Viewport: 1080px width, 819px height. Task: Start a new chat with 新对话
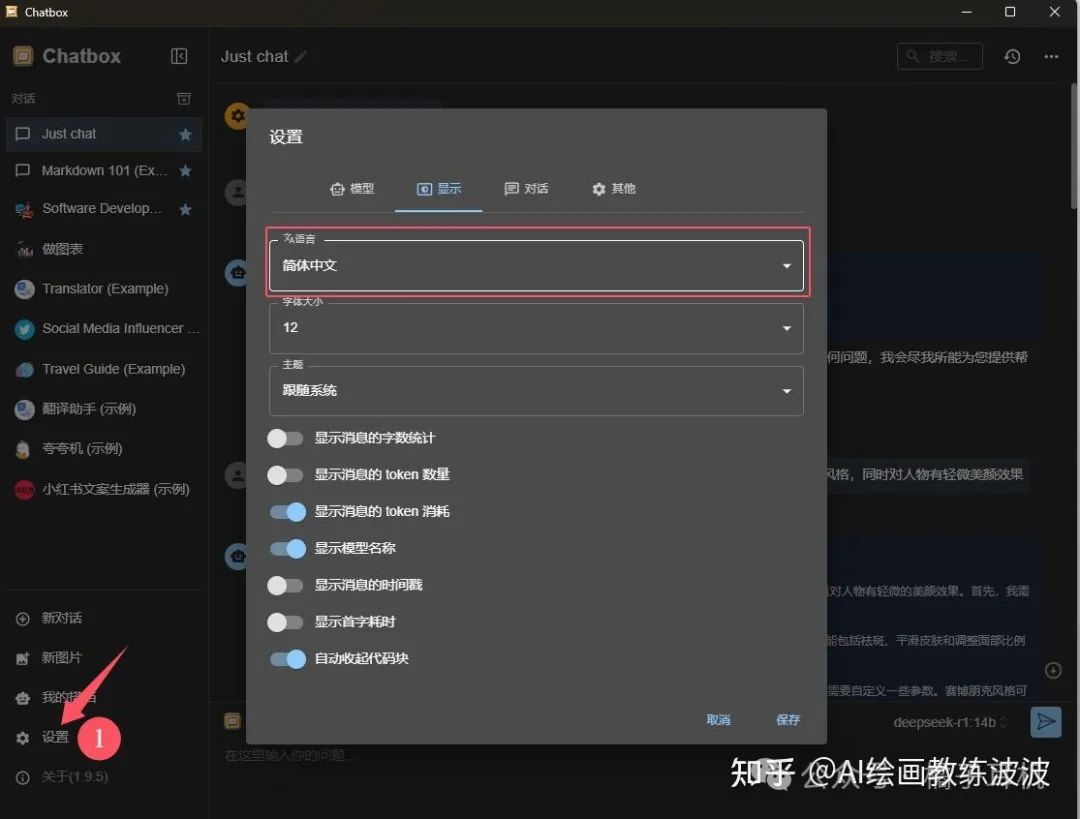[x=103, y=618]
